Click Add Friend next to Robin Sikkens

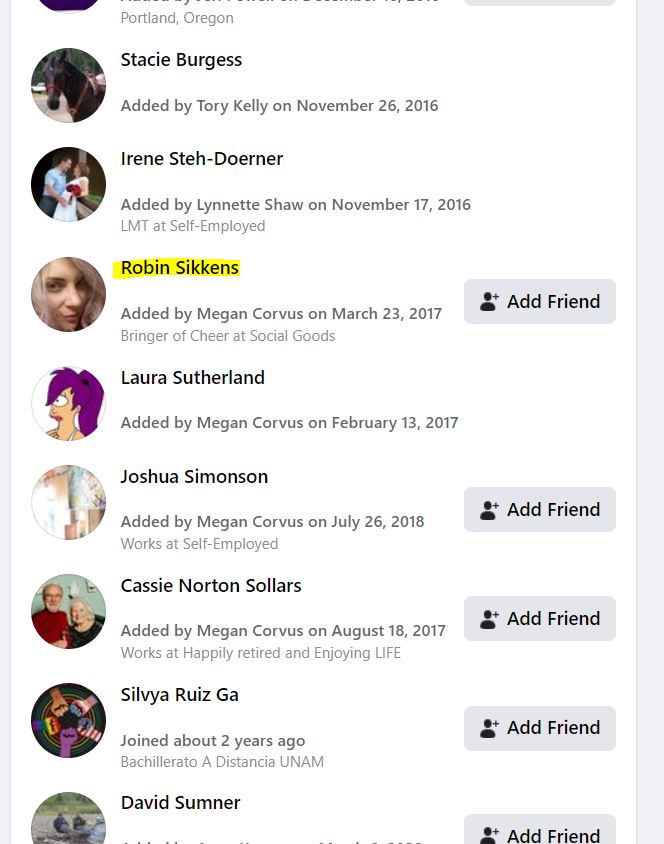[540, 301]
